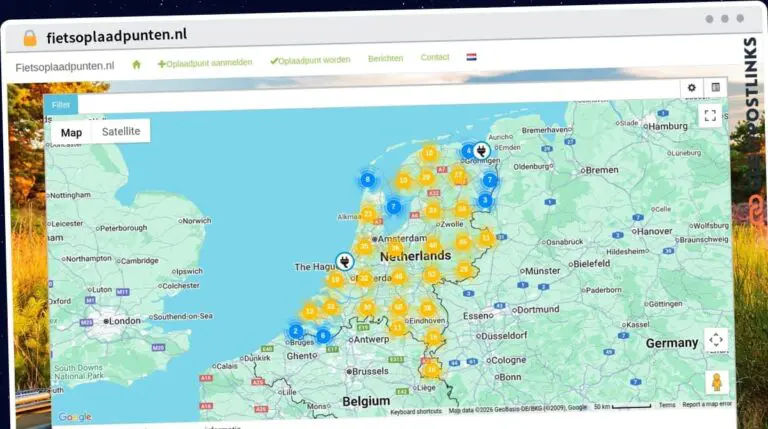Open the Berichten menu item
Viewport: 768px width, 429px height.
pos(385,58)
